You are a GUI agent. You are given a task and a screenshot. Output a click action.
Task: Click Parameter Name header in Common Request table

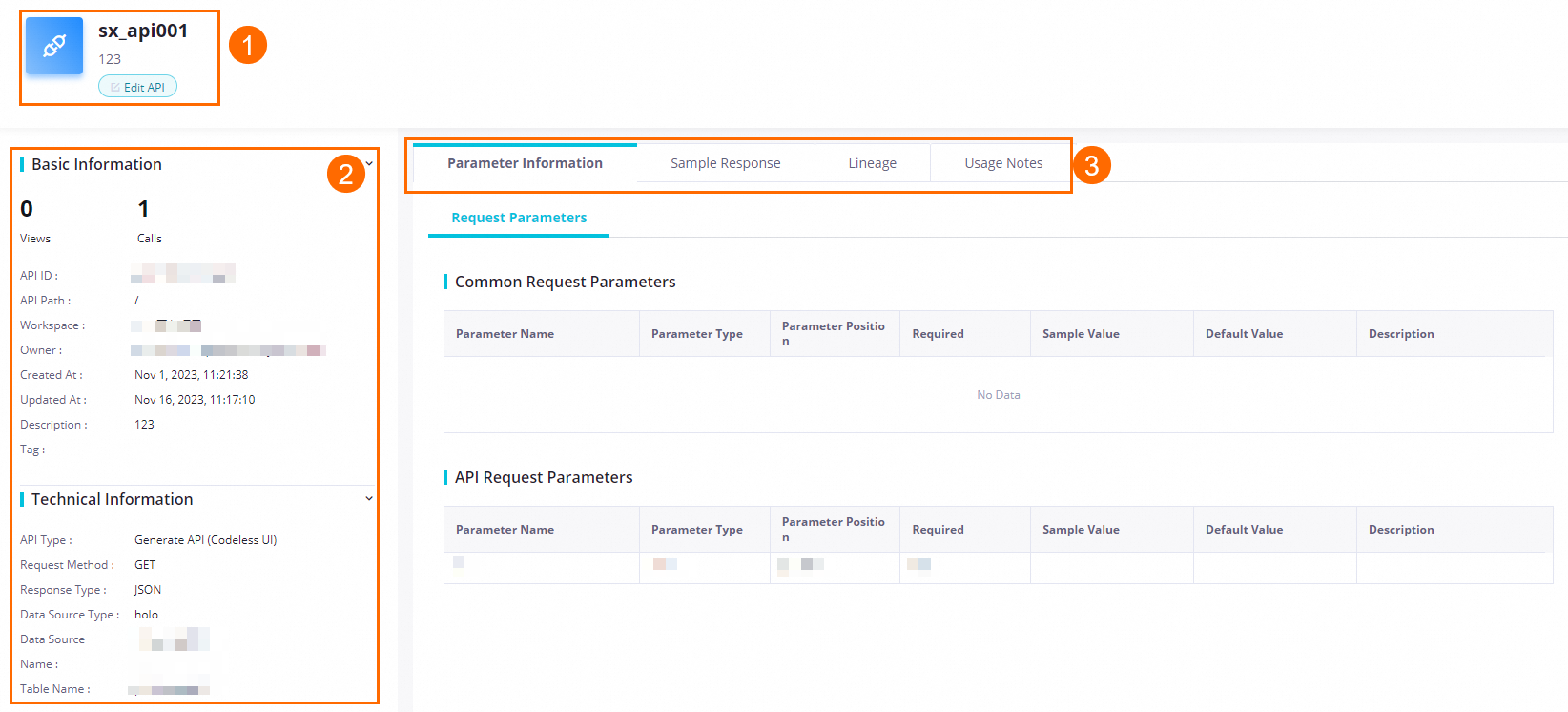click(x=505, y=334)
